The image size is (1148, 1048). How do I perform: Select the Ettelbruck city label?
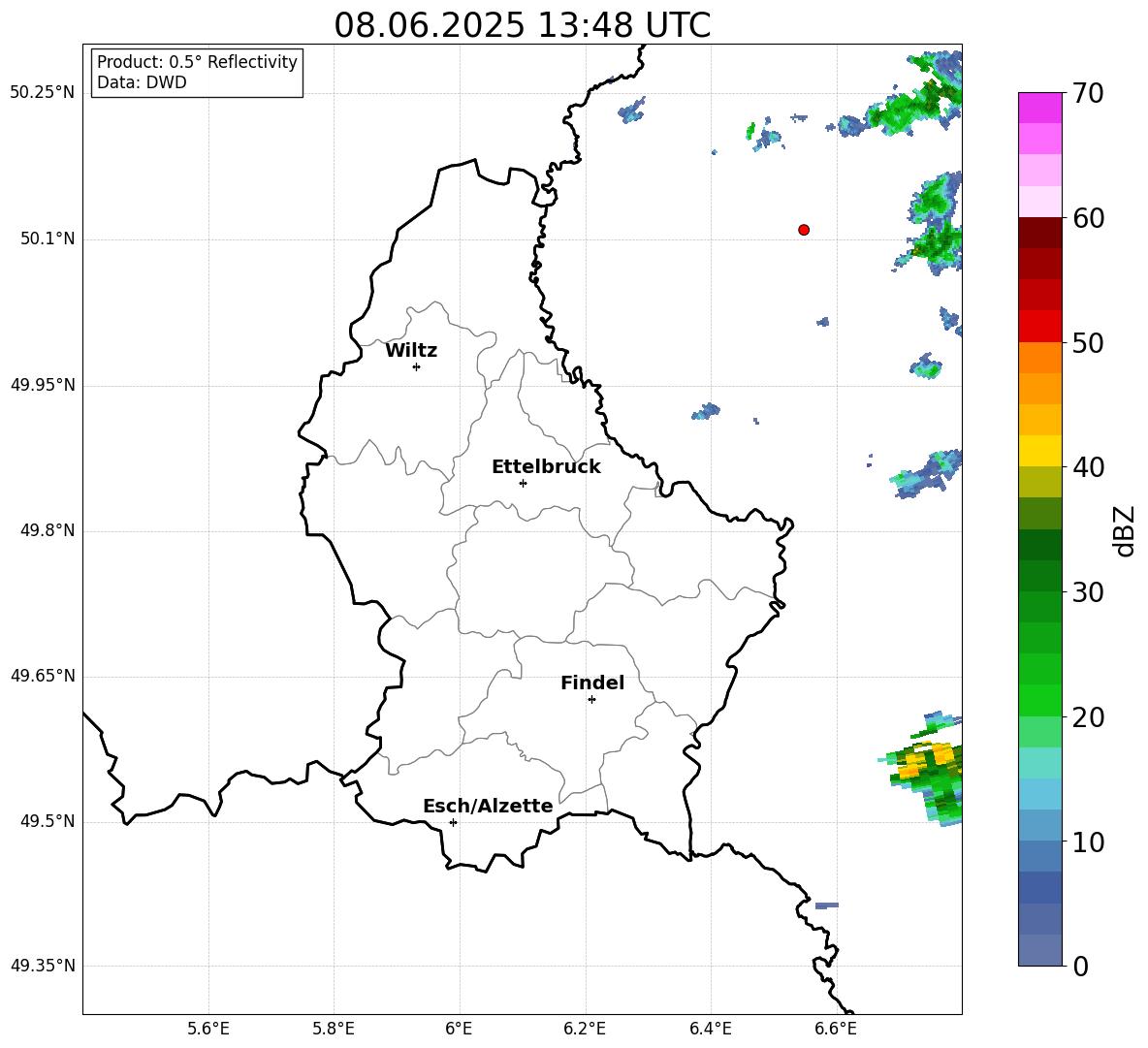[546, 467]
